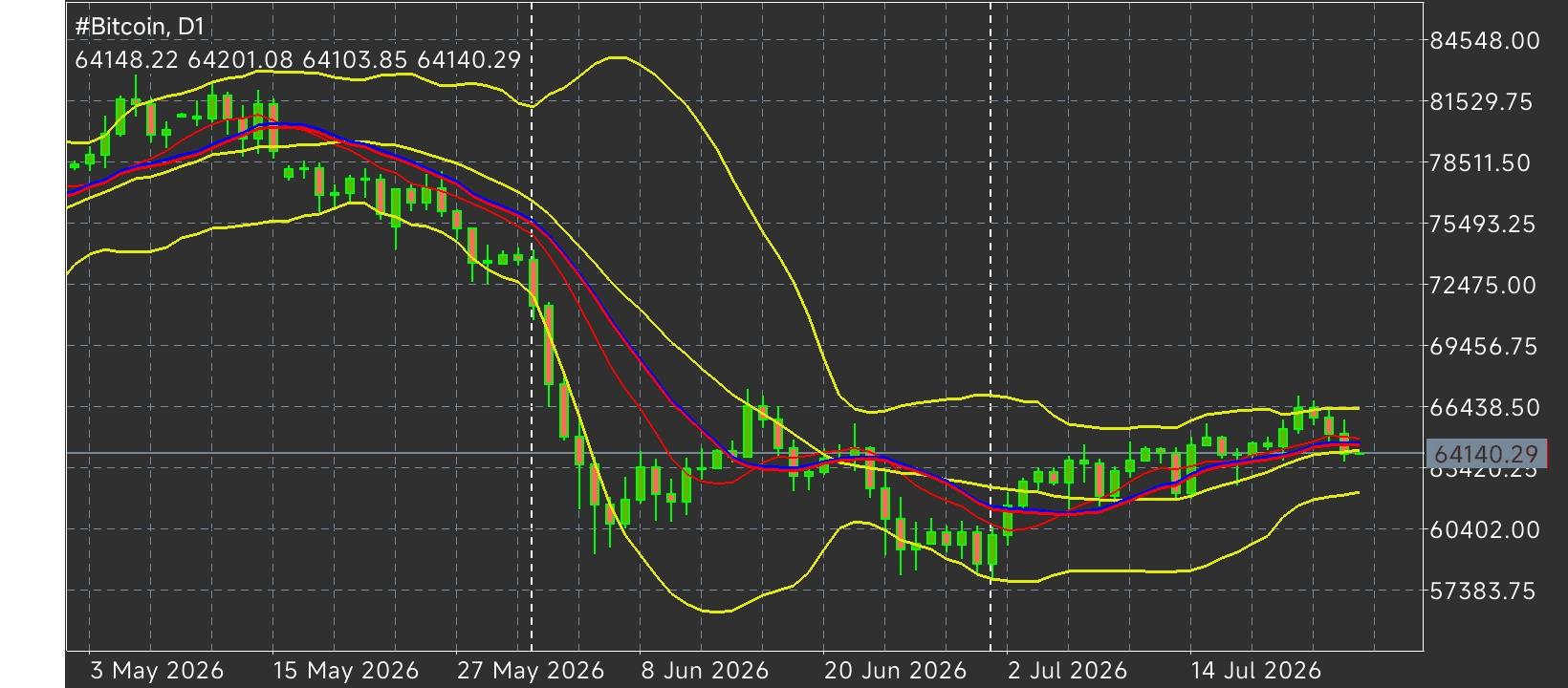
Task: Click the 2 Jul 2026 date label
Action: click(1067, 670)
